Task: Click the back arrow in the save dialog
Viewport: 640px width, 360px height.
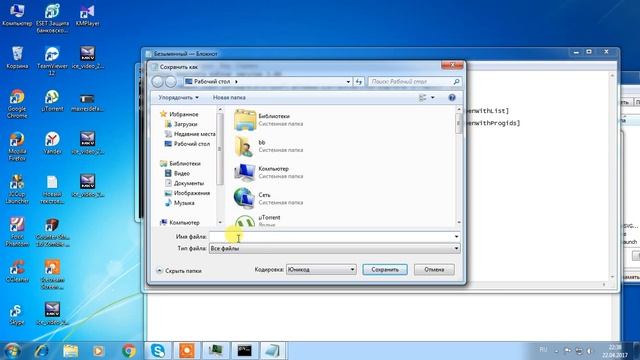Action: pyautogui.click(x=158, y=82)
